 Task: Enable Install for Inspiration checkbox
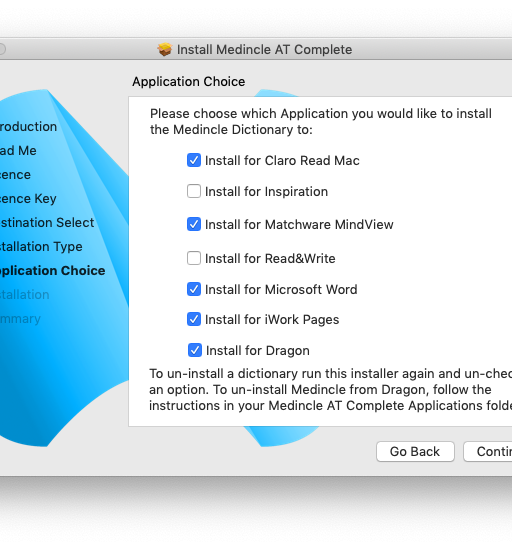pyautogui.click(x=194, y=191)
